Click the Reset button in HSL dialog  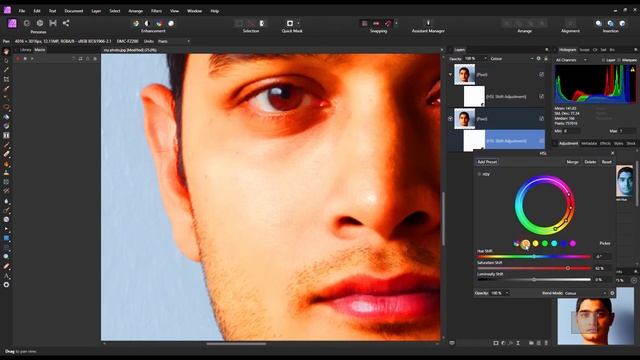[x=607, y=162]
